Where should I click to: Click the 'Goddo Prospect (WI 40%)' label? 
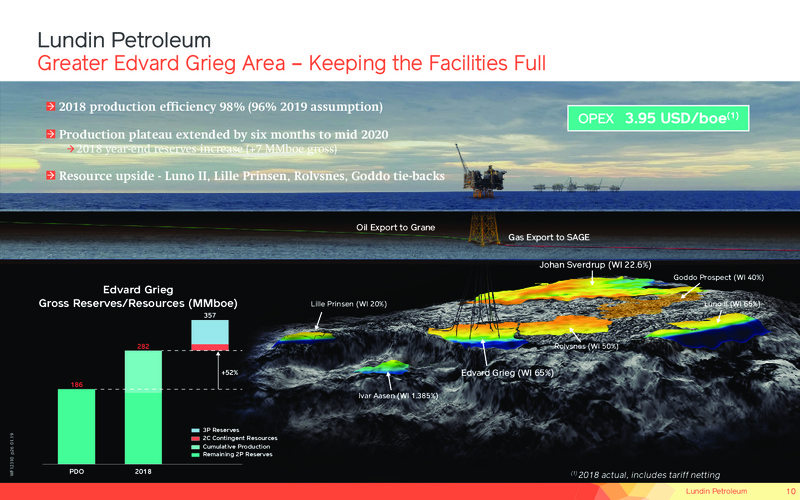click(718, 278)
